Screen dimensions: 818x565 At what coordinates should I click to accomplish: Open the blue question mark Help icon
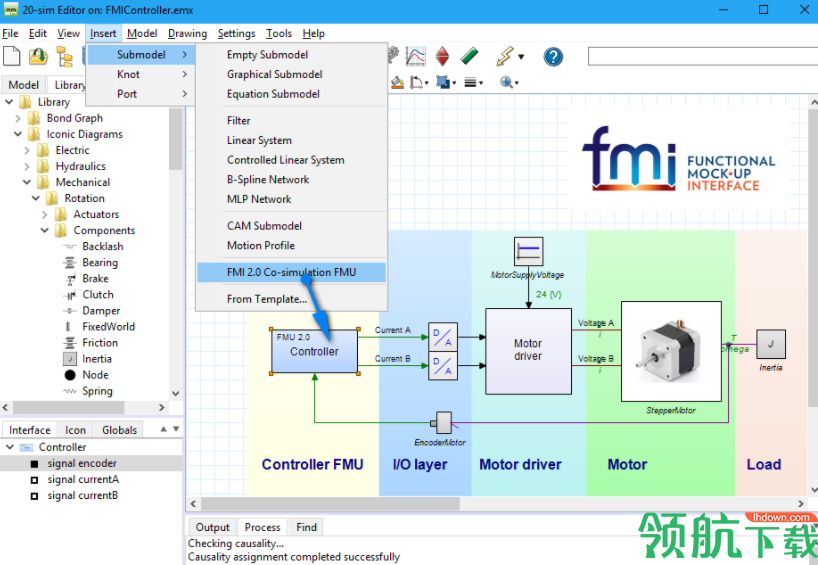pyautogui.click(x=553, y=56)
